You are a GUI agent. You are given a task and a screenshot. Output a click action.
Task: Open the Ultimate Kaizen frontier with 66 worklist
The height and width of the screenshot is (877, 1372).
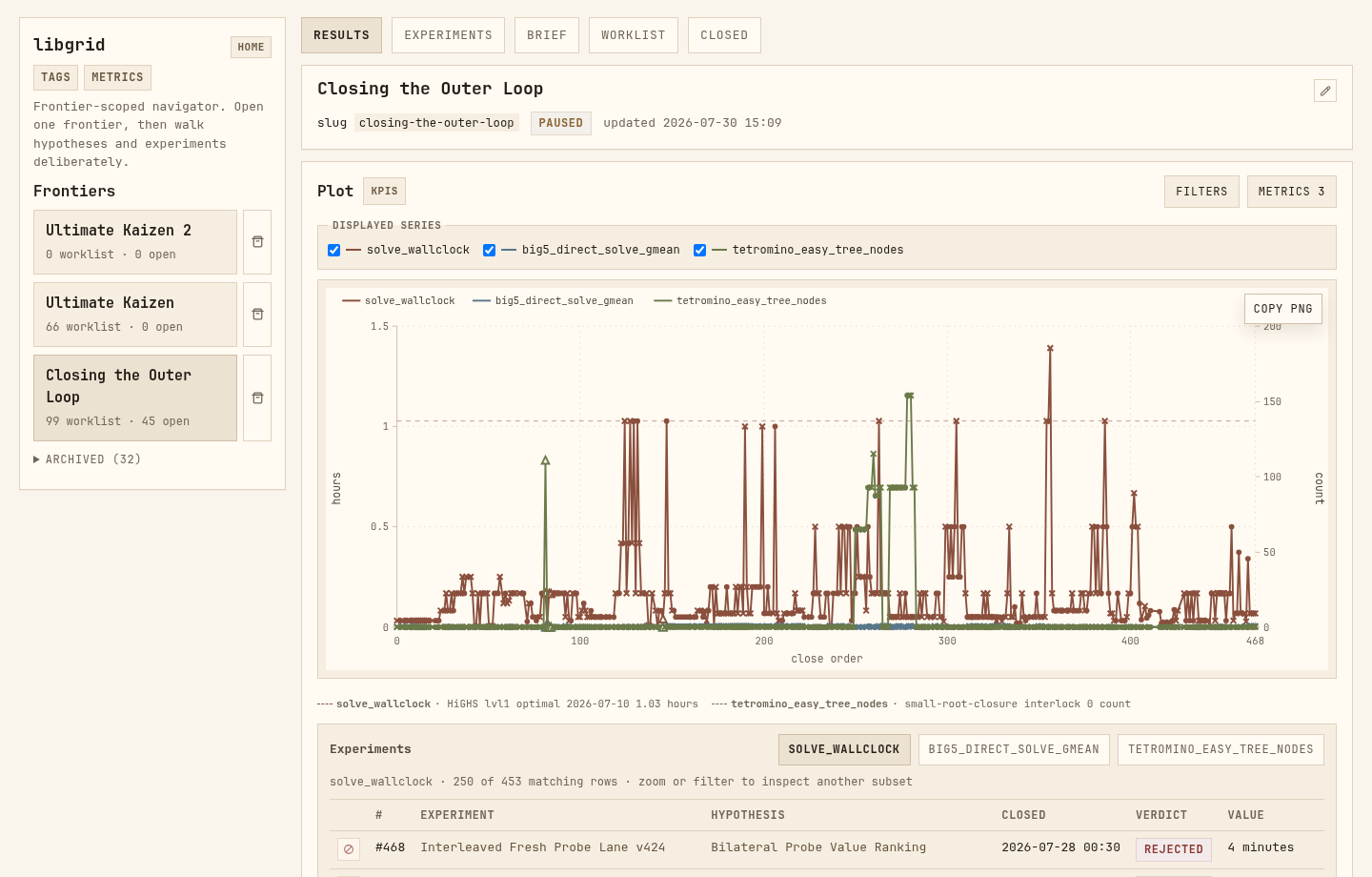point(135,315)
